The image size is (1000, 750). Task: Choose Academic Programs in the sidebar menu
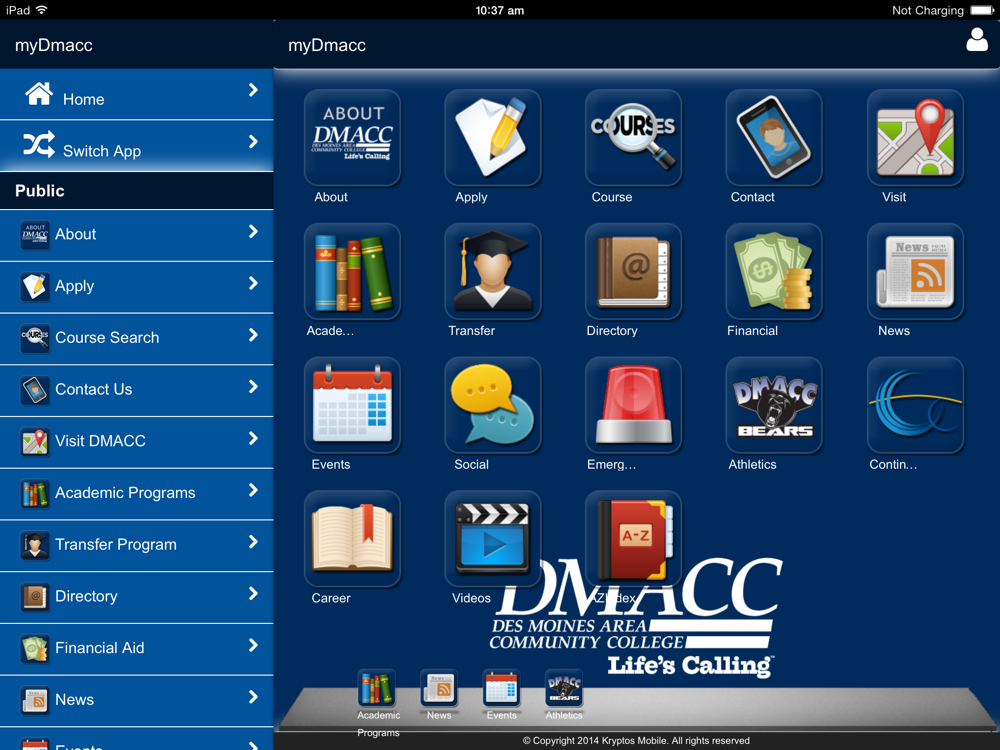click(x=136, y=494)
